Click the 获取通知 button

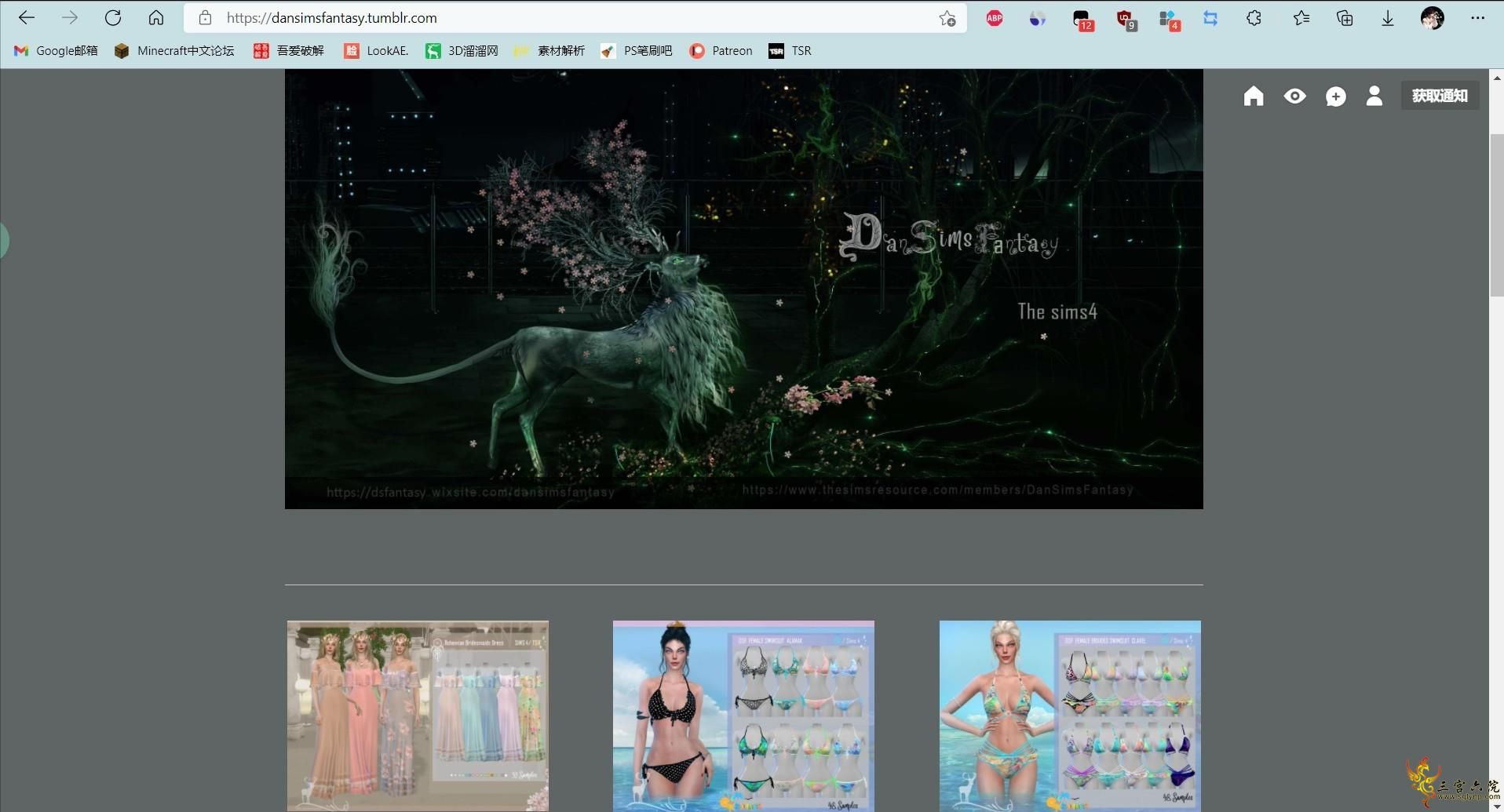click(1440, 96)
